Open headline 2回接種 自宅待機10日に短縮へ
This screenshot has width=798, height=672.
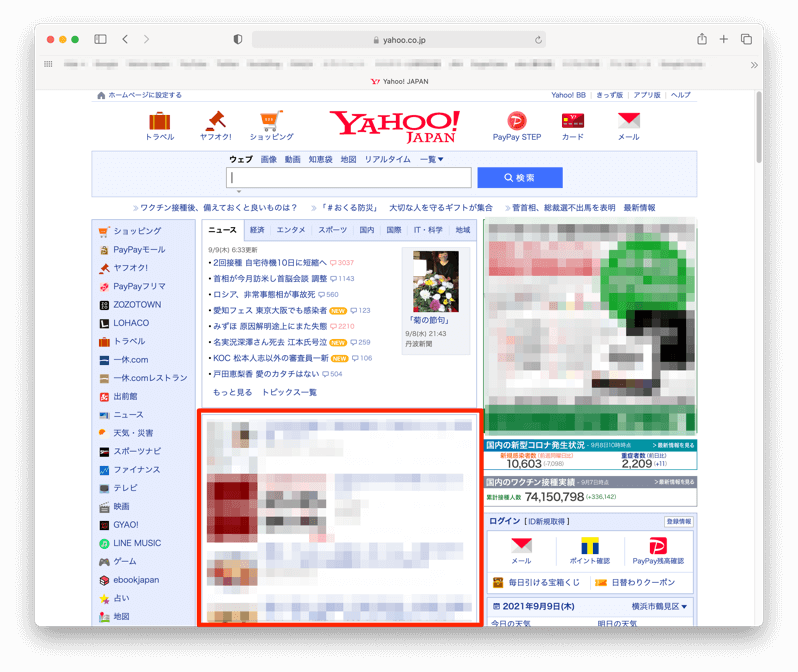[270, 263]
